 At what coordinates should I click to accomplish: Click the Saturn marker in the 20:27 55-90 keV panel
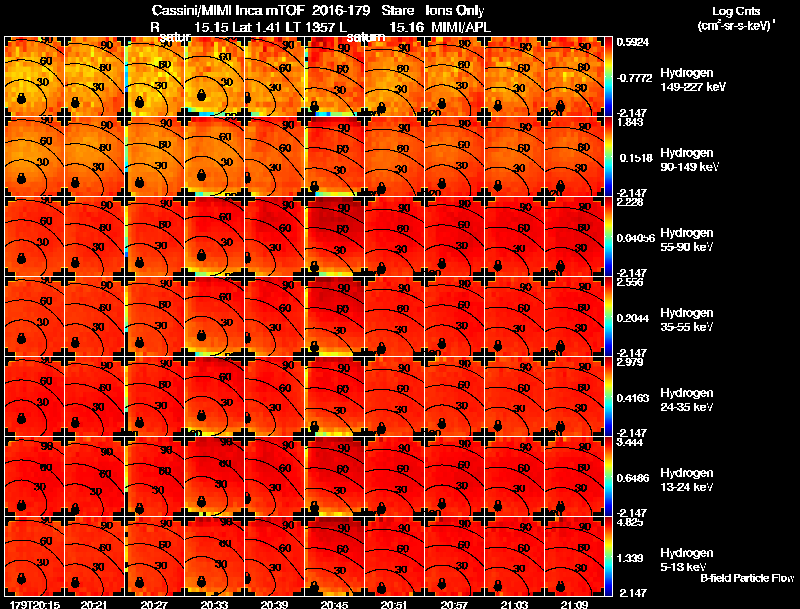(x=139, y=263)
